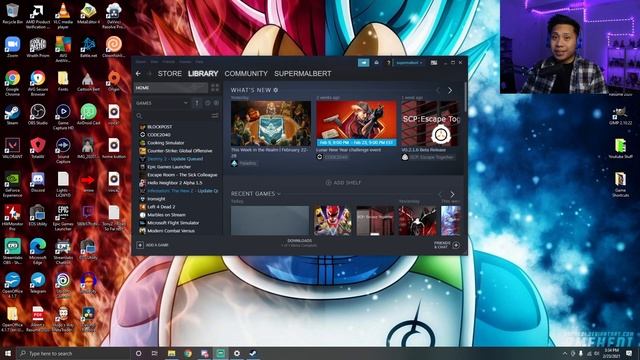This screenshot has height=360, width=640.
Task: Click Windows taskbar search box
Action: pyautogui.click(x=73, y=353)
